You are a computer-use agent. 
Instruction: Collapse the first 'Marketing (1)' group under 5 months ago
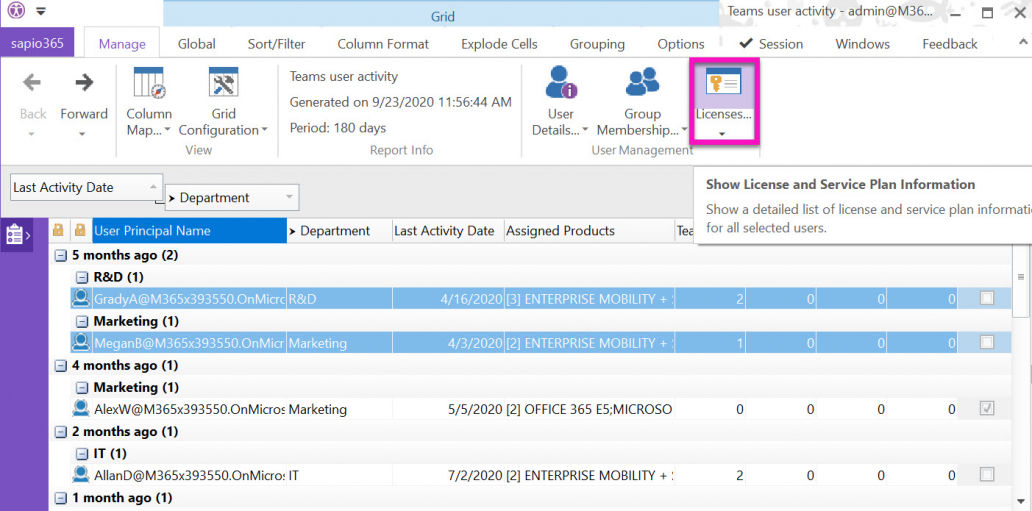click(82, 321)
